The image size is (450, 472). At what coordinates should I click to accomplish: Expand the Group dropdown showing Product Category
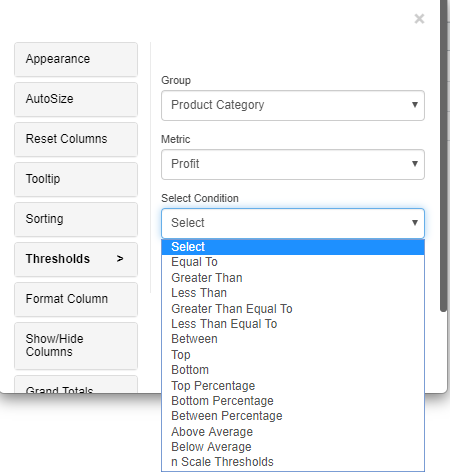[x=293, y=105]
